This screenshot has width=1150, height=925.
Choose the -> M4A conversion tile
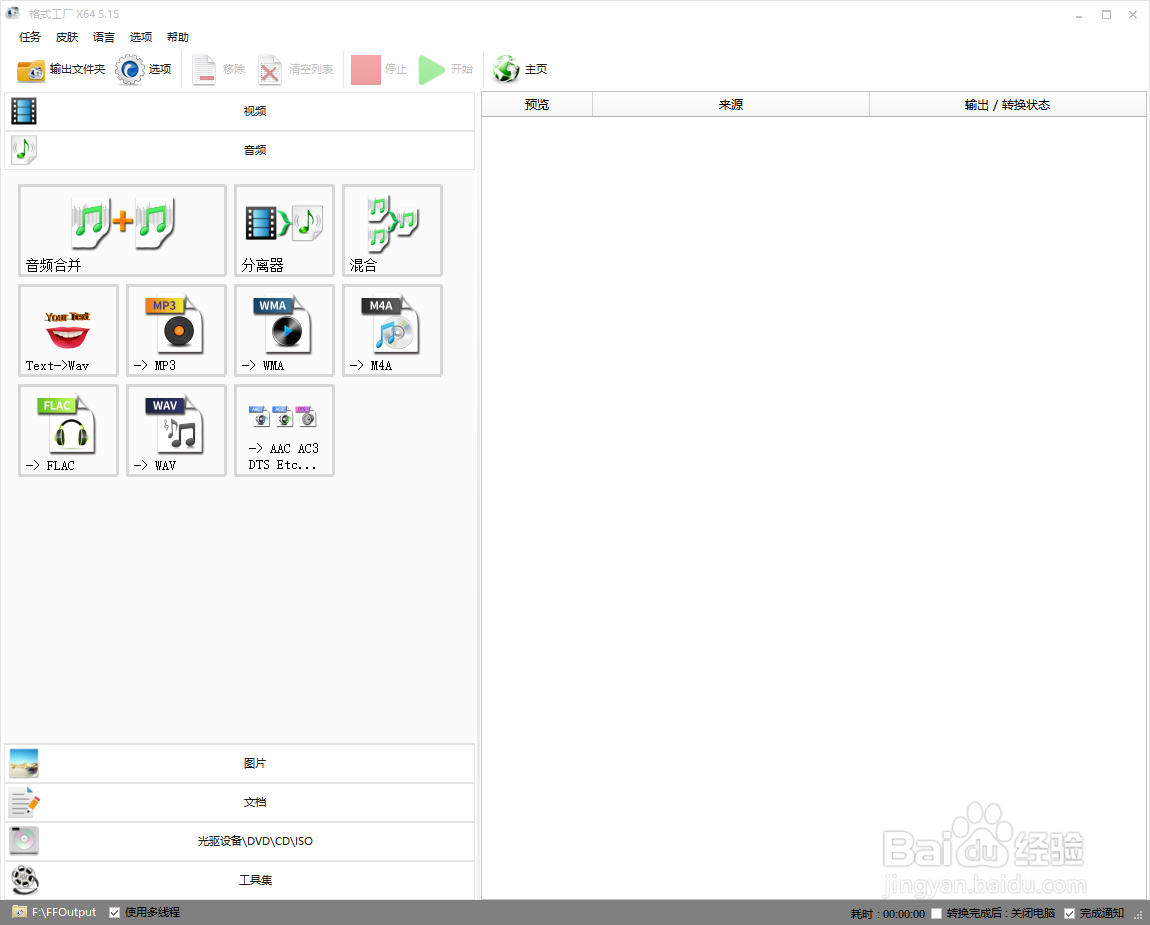(x=392, y=330)
